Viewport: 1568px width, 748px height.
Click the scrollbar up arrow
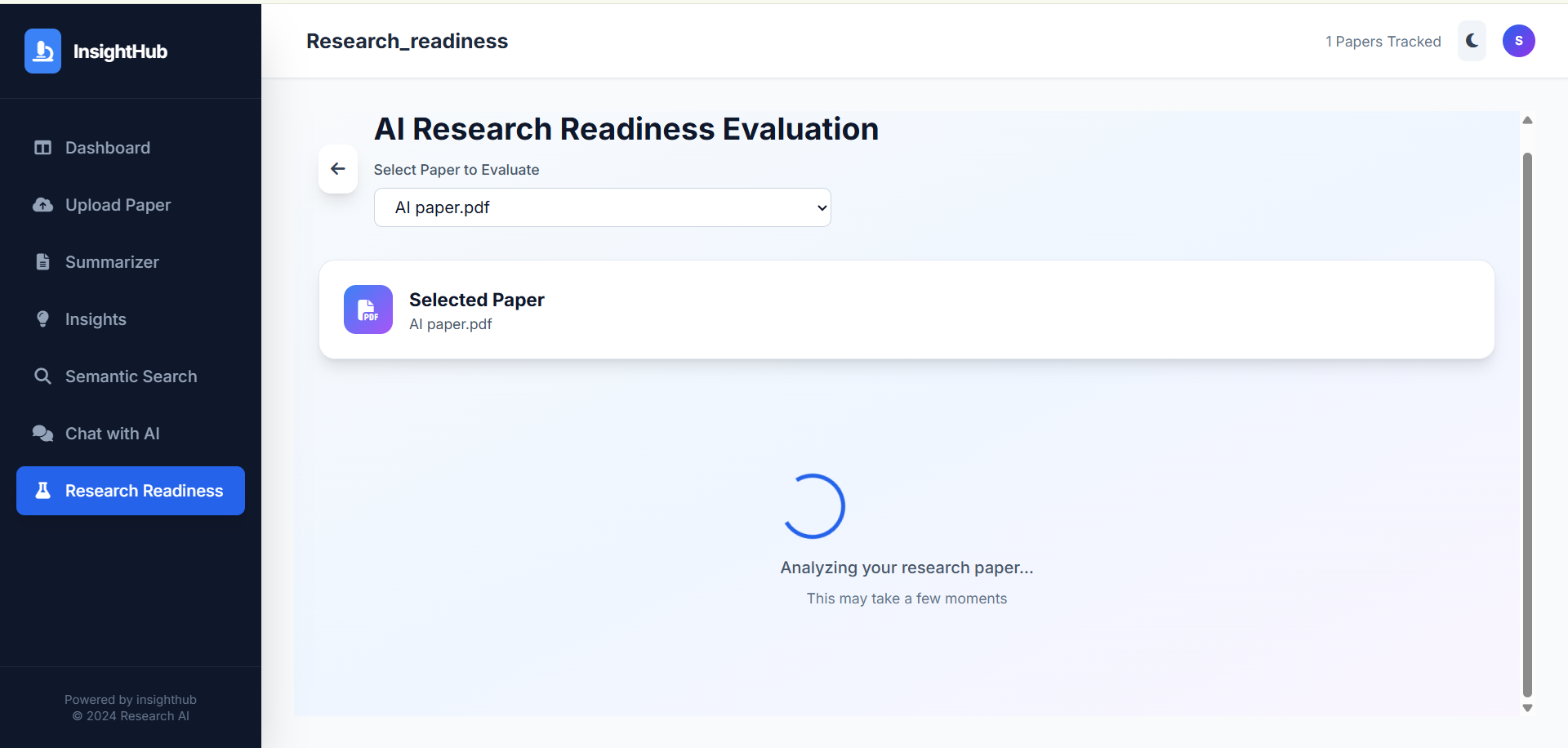coord(1527,120)
